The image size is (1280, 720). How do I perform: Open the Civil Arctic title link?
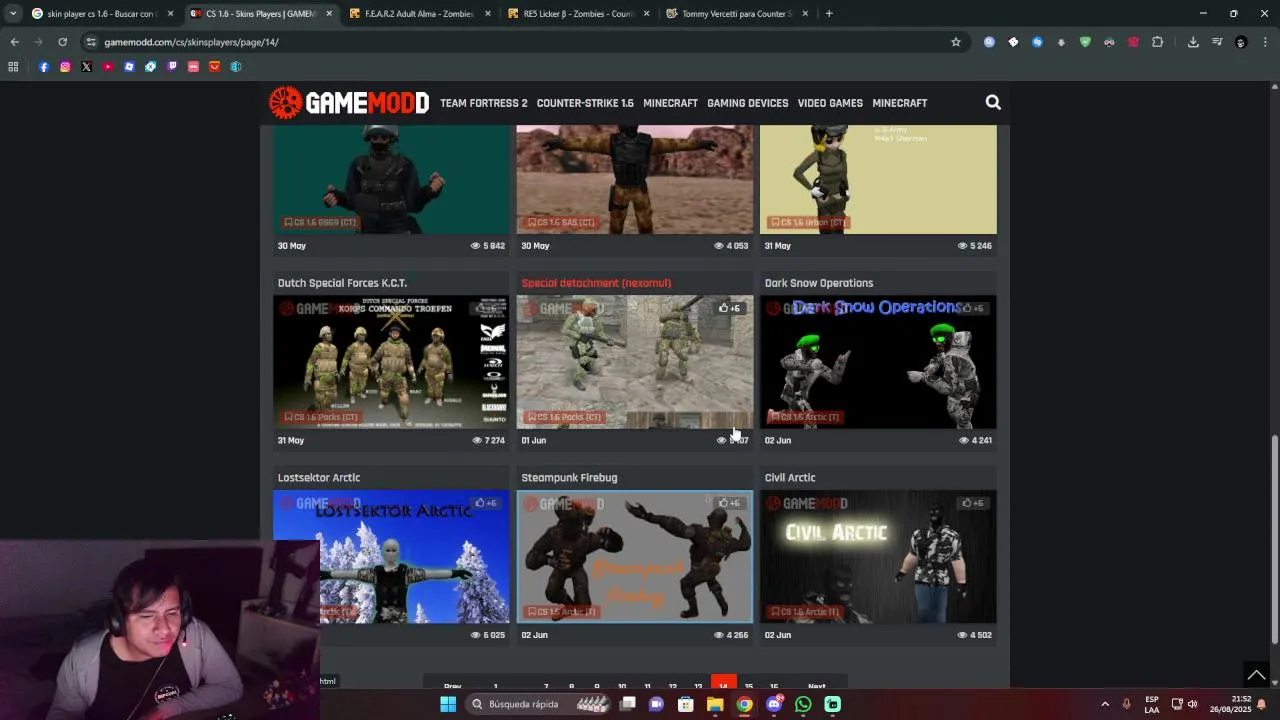[x=790, y=478]
